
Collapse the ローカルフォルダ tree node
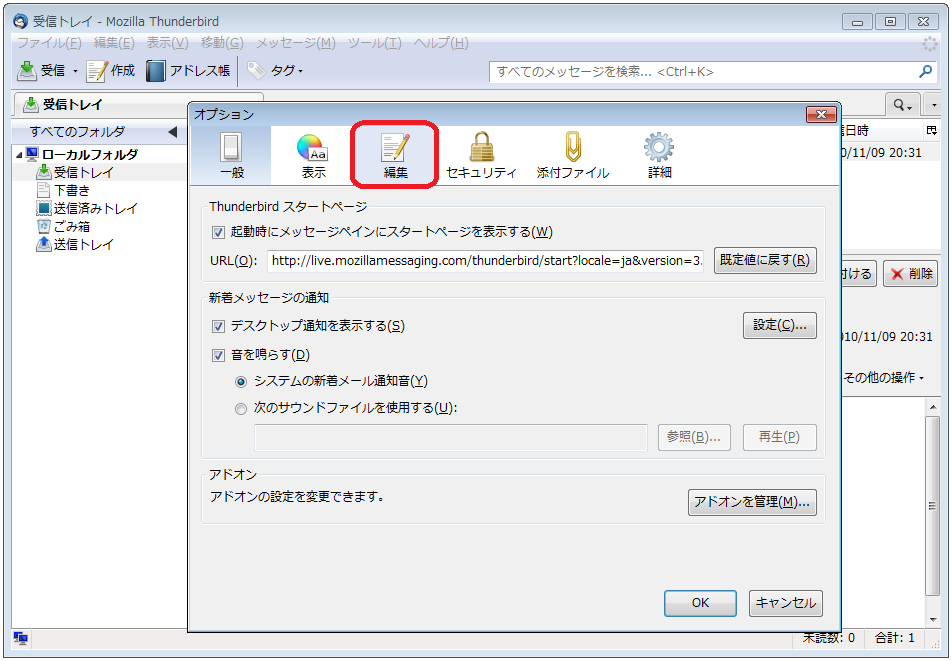tap(19, 155)
